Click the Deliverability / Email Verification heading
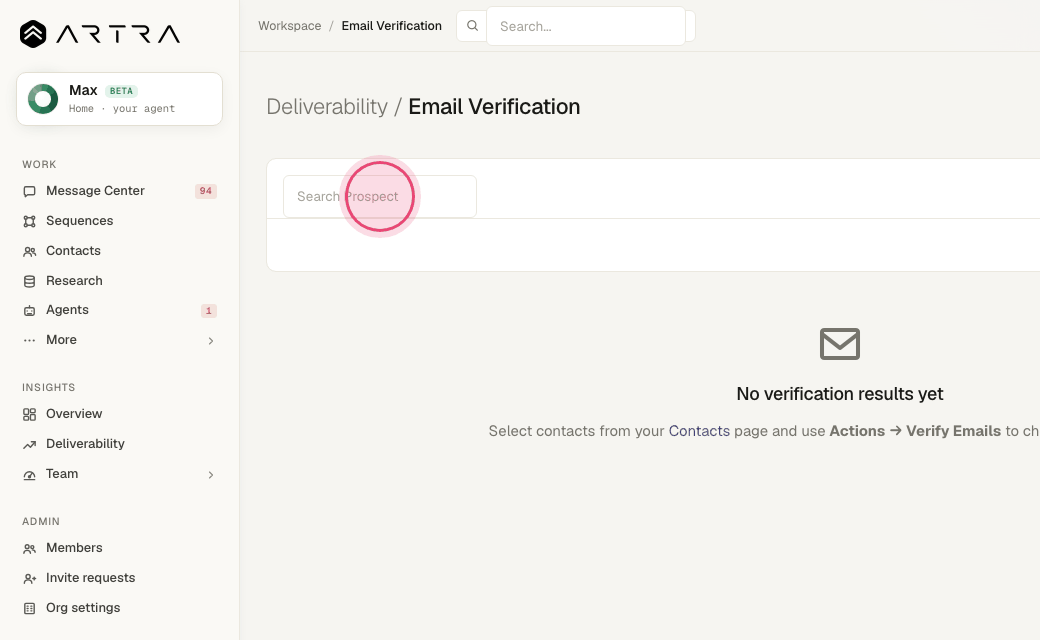Viewport: 1040px width, 640px height. 423,107
